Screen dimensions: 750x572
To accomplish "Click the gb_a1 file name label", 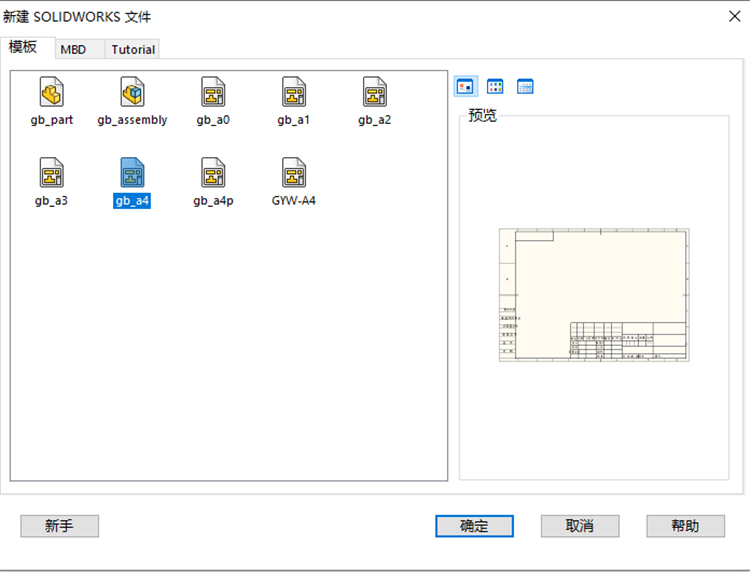I will [x=294, y=120].
